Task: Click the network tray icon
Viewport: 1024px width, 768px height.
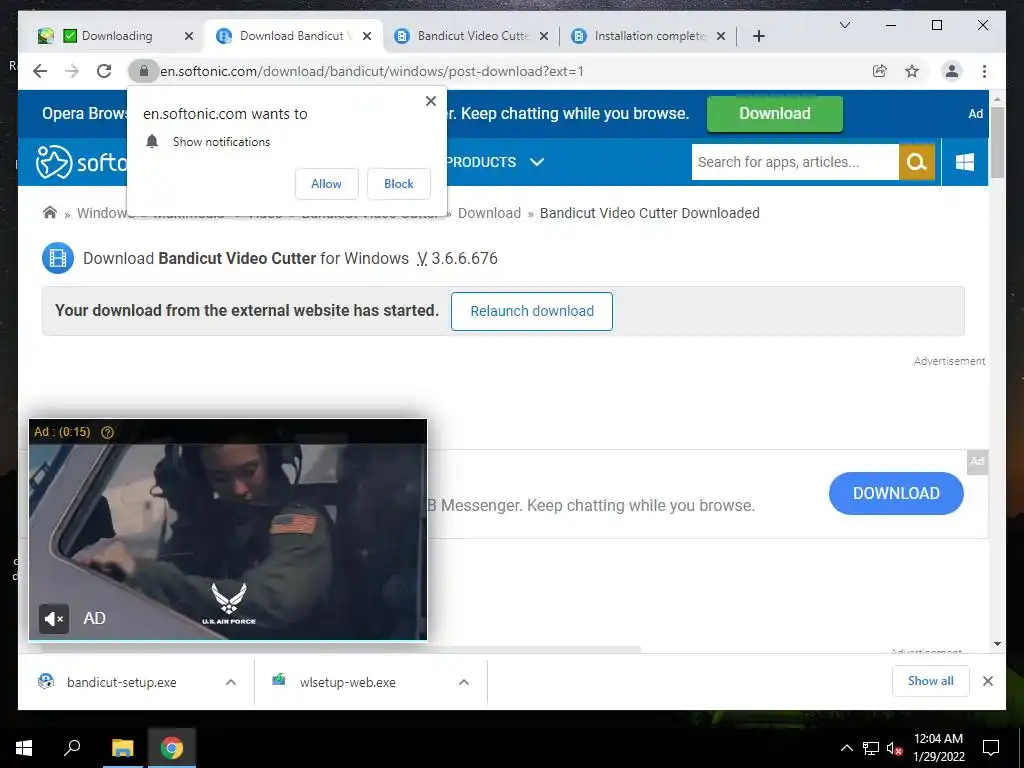Action: pyautogui.click(x=871, y=748)
